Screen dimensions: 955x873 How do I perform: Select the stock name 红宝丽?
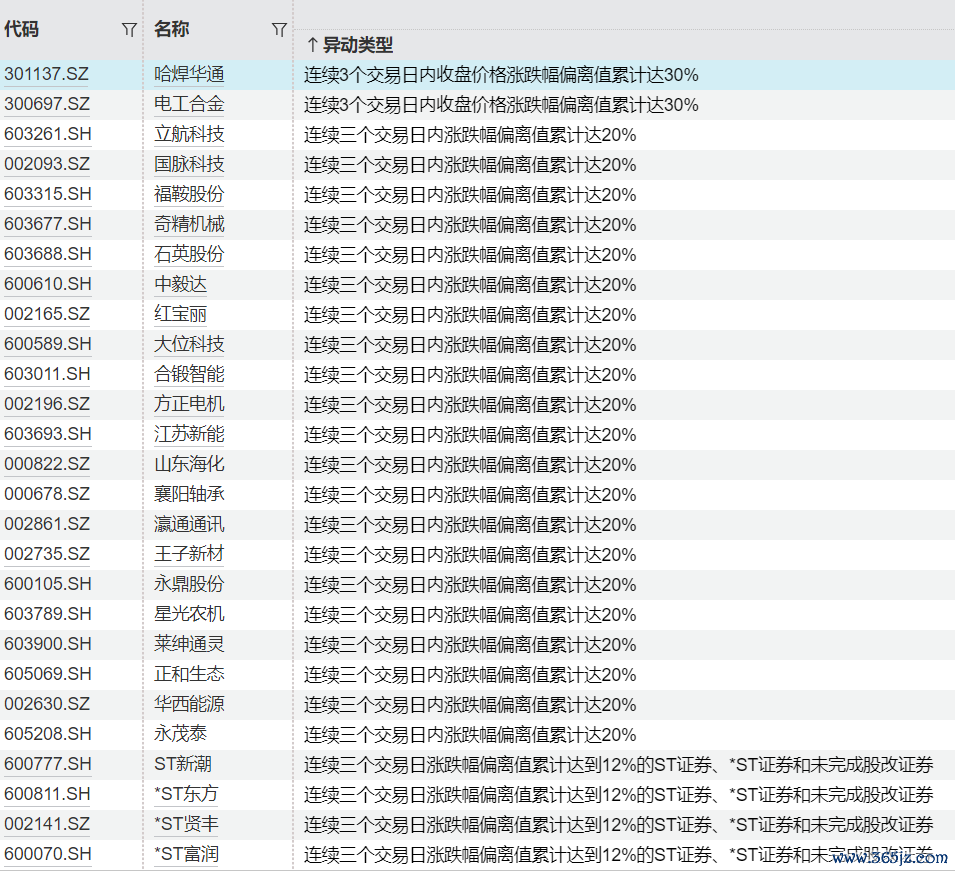click(x=180, y=314)
